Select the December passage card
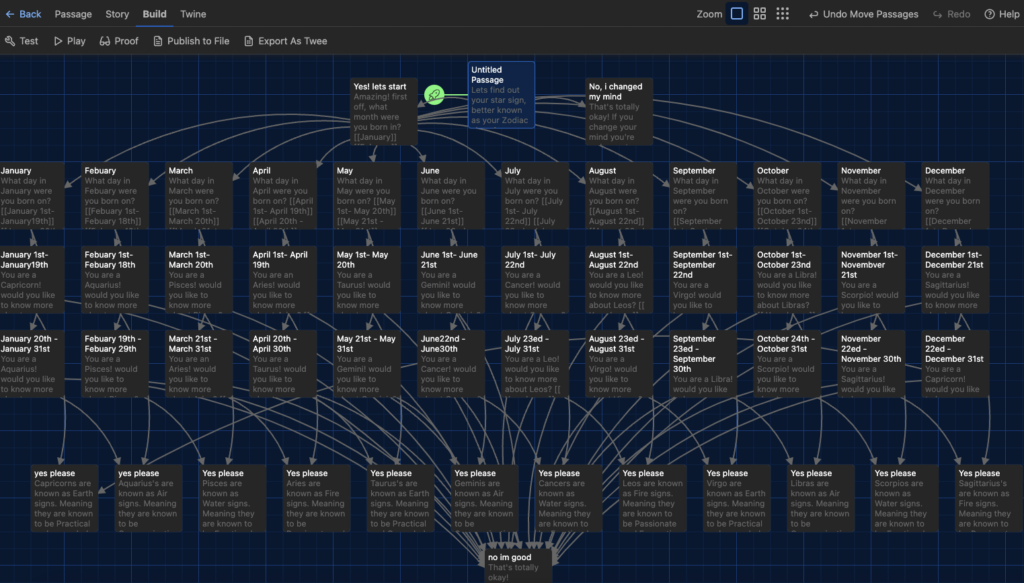The width and height of the screenshot is (1024, 583). (955, 196)
